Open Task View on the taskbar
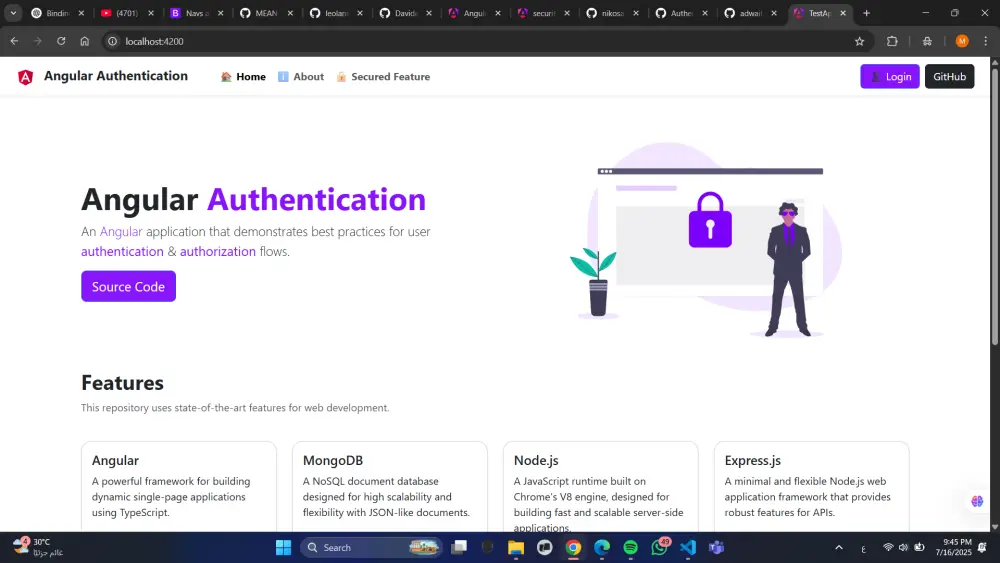 tap(459, 547)
